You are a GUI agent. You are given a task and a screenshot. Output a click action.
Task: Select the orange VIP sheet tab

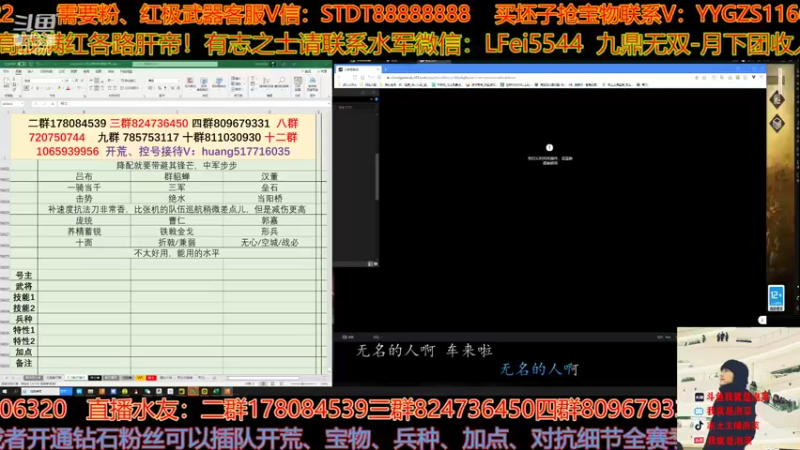(140, 378)
